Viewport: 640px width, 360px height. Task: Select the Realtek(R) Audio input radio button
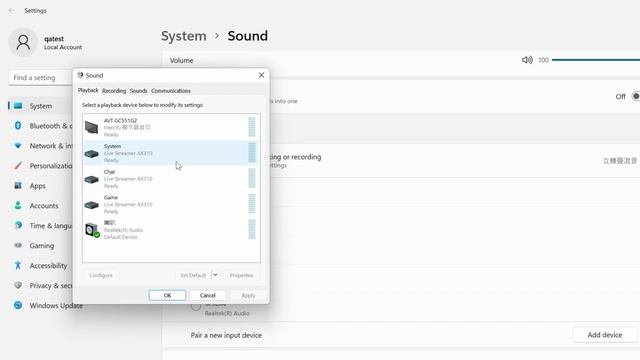pos(196,306)
